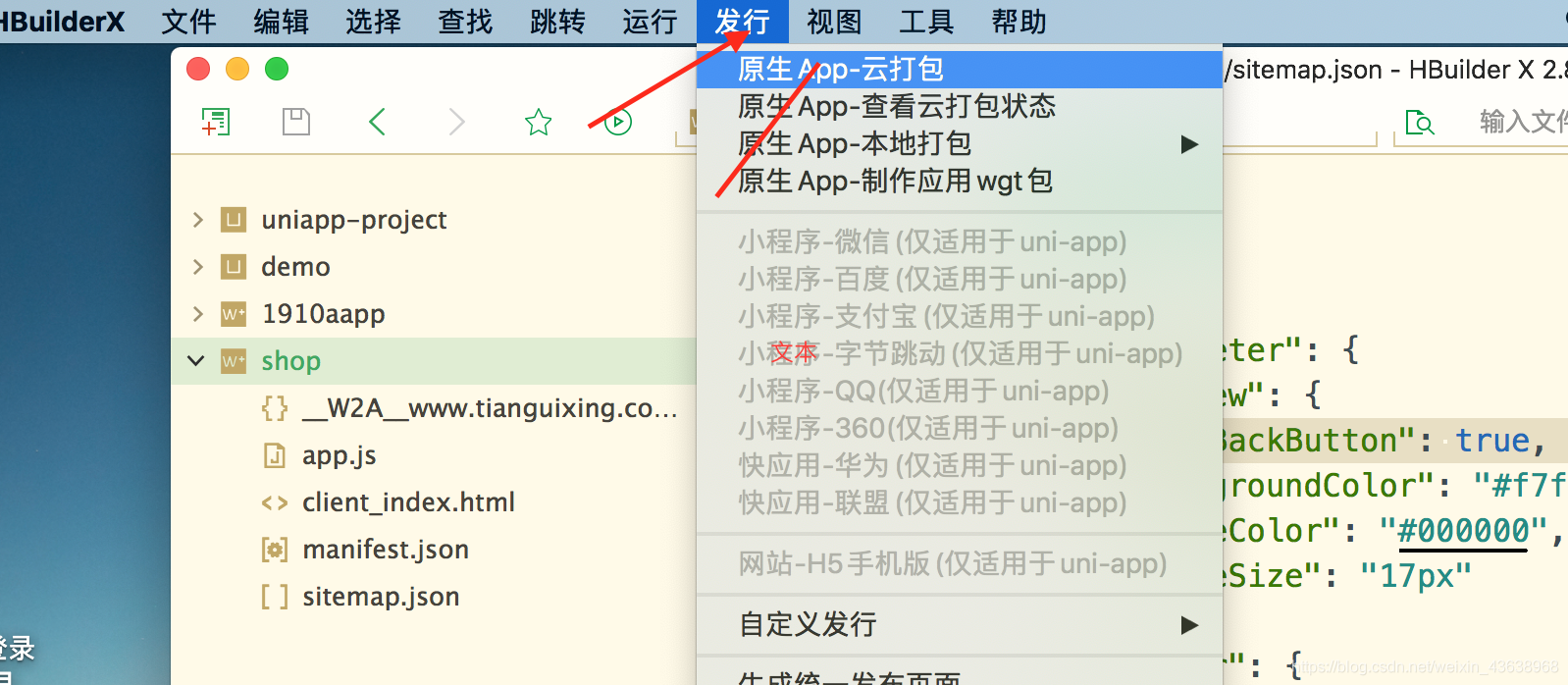Choose 原生App-查看云打包状态

pos(960,106)
